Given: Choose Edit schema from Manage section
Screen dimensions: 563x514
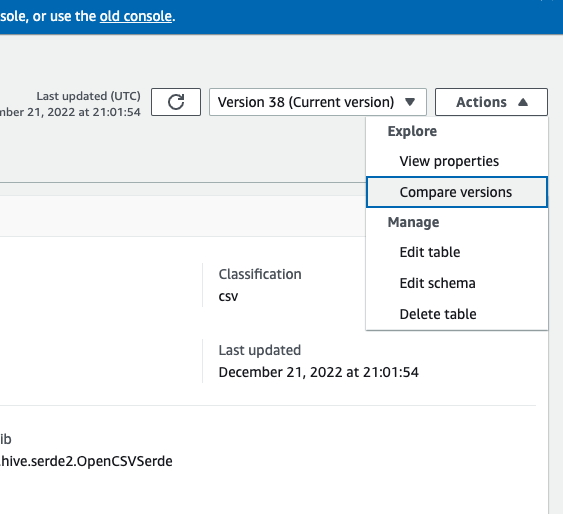Looking at the screenshot, I should pos(457,283).
